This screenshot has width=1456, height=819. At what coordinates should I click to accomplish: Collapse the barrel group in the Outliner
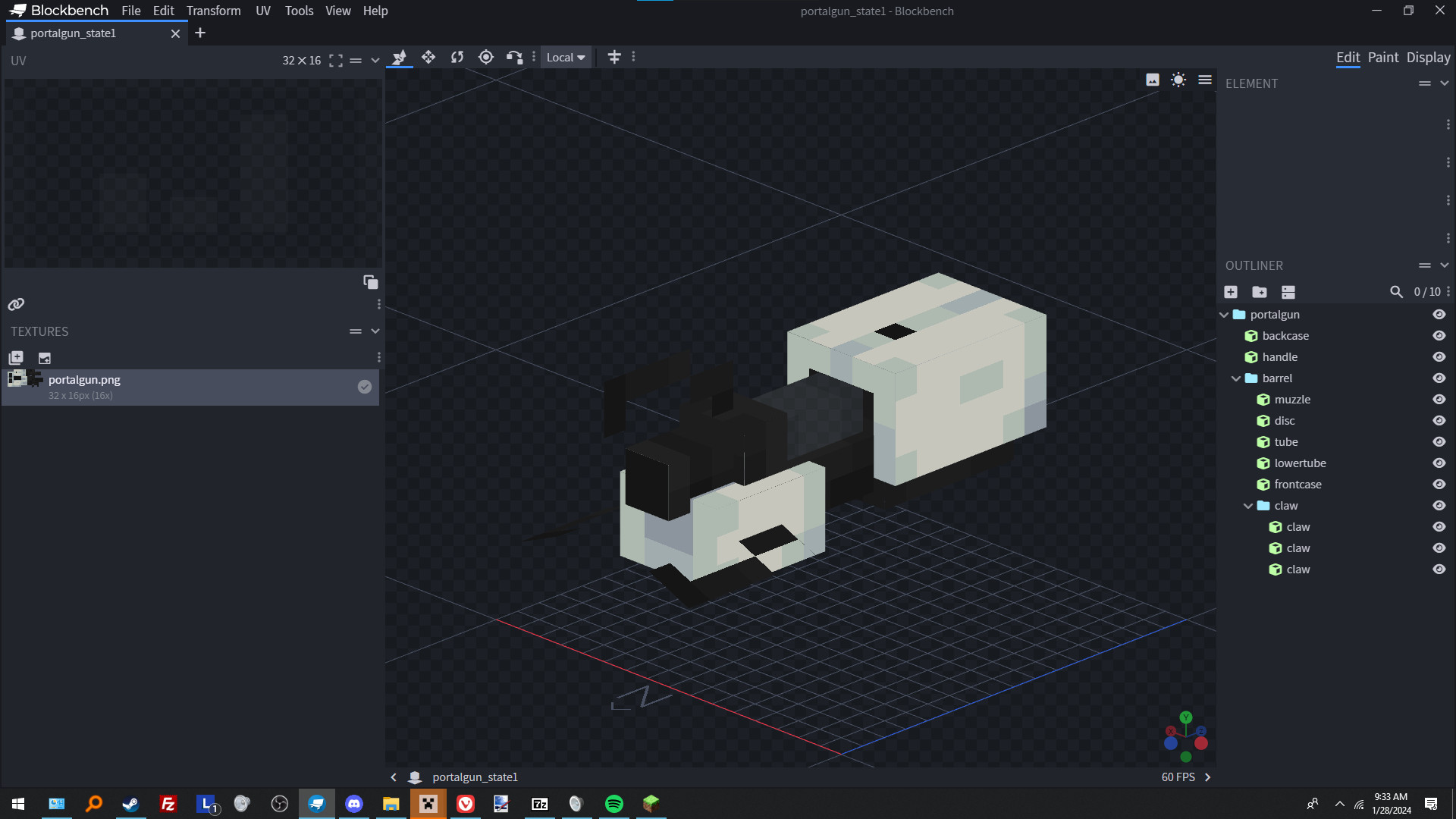tap(1238, 378)
